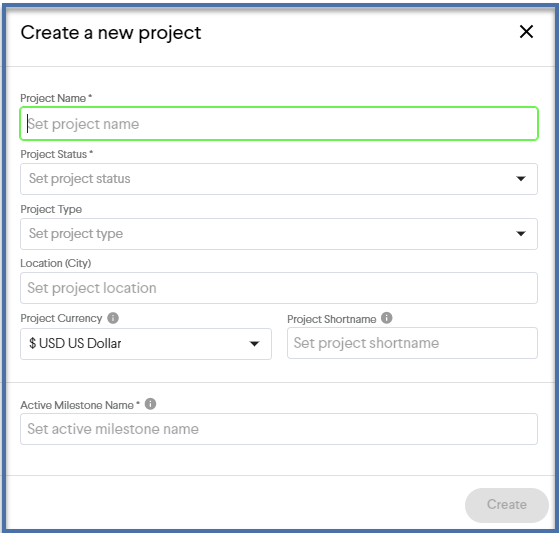559x533 pixels.
Task: Open the USD US Dollar currency selector
Action: click(146, 344)
